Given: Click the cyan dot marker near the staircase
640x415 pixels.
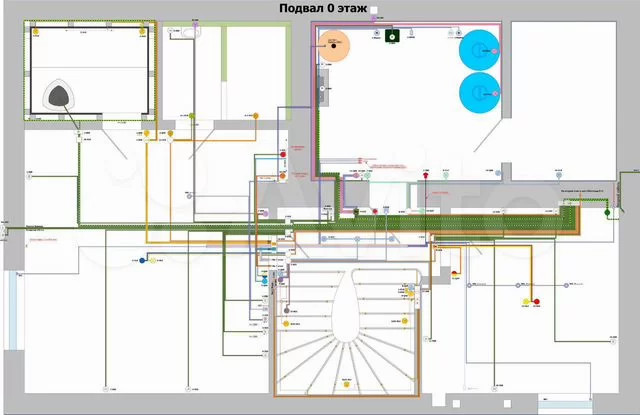Looking at the screenshot, I should click(264, 281).
